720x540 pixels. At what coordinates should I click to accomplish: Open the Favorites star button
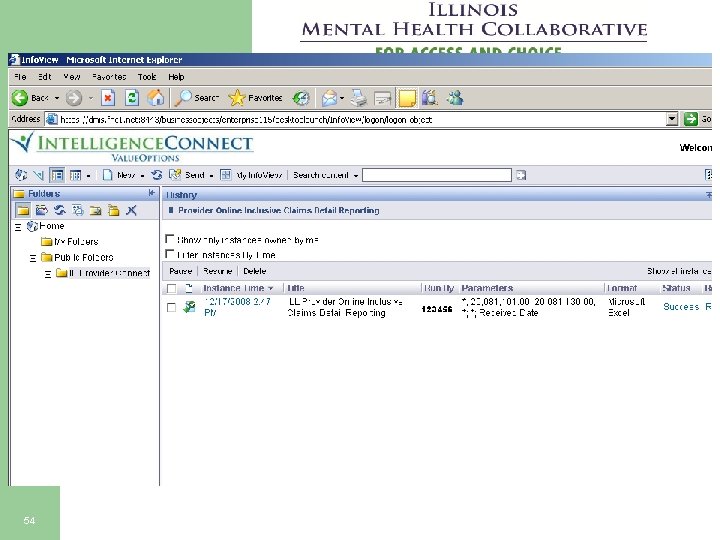(x=255, y=98)
